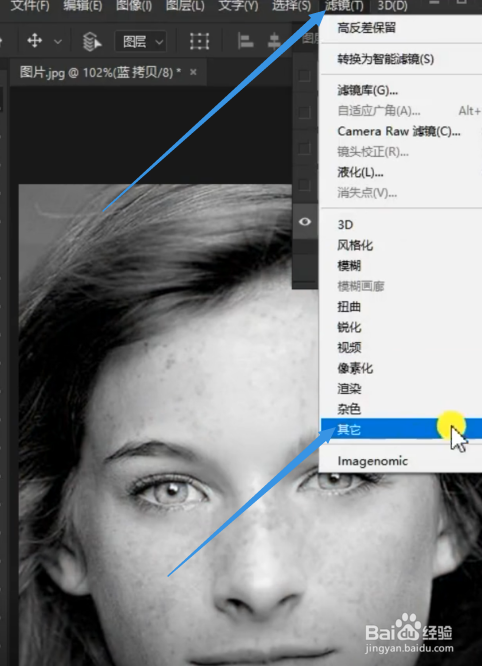Open the 文件(F) menu

click(x=30, y=6)
